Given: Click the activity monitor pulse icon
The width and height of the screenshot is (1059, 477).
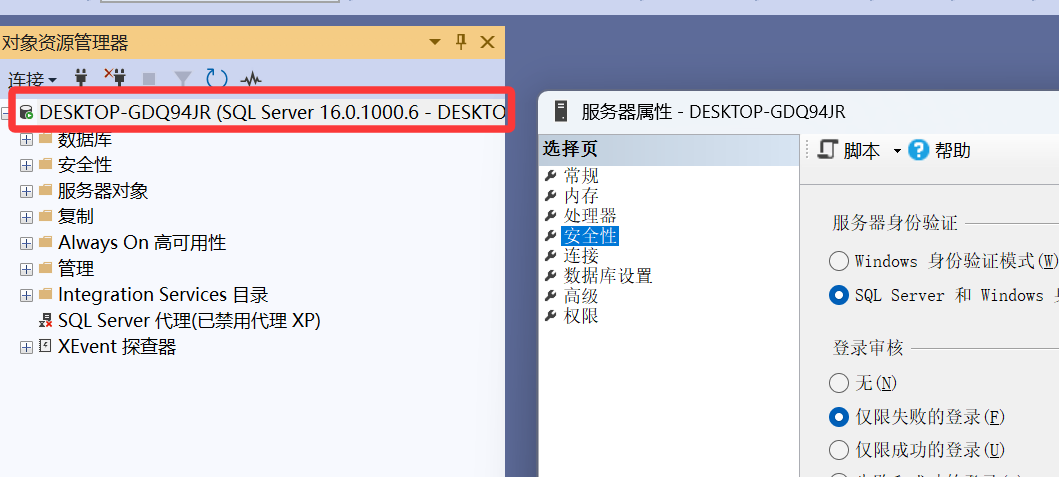Looking at the screenshot, I should [251, 79].
